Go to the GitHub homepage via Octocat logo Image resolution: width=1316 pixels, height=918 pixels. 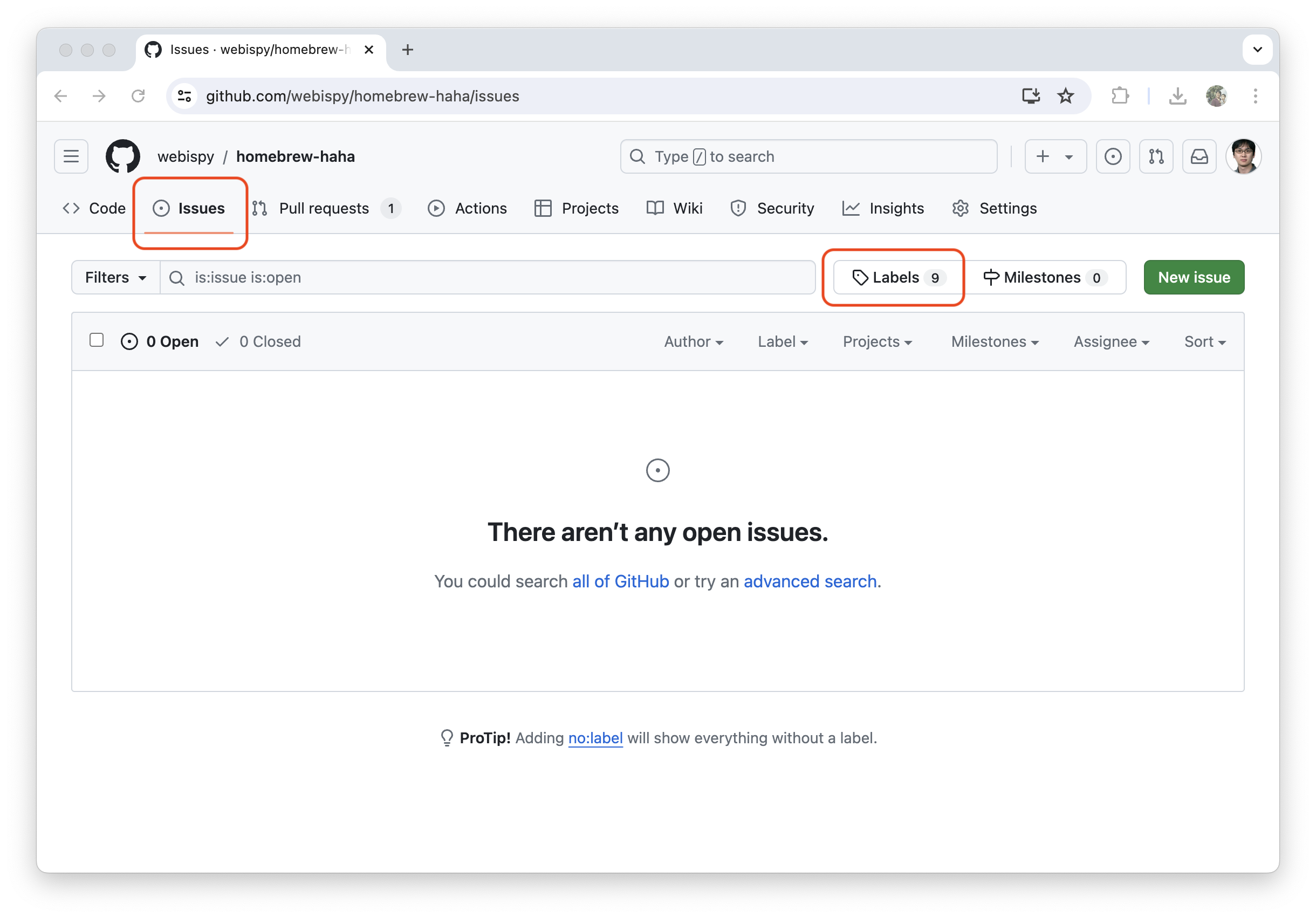coord(122,156)
